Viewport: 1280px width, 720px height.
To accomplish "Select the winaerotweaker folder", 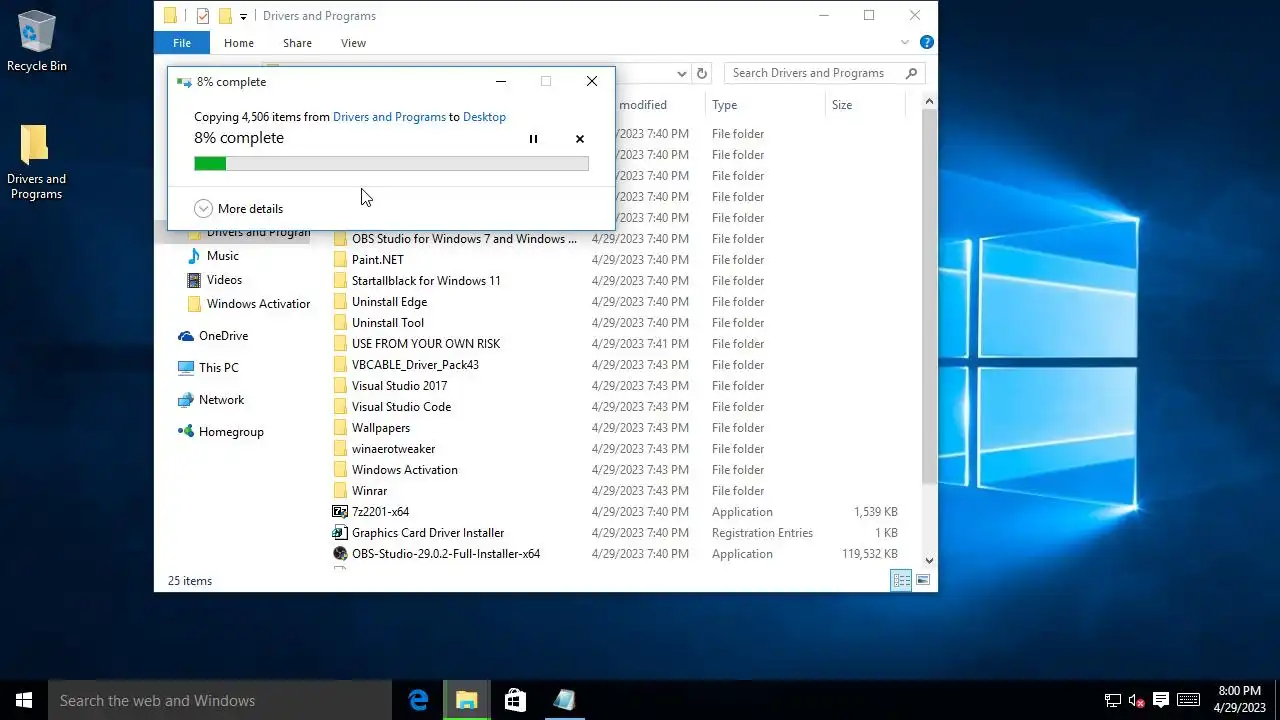I will [x=384, y=449].
